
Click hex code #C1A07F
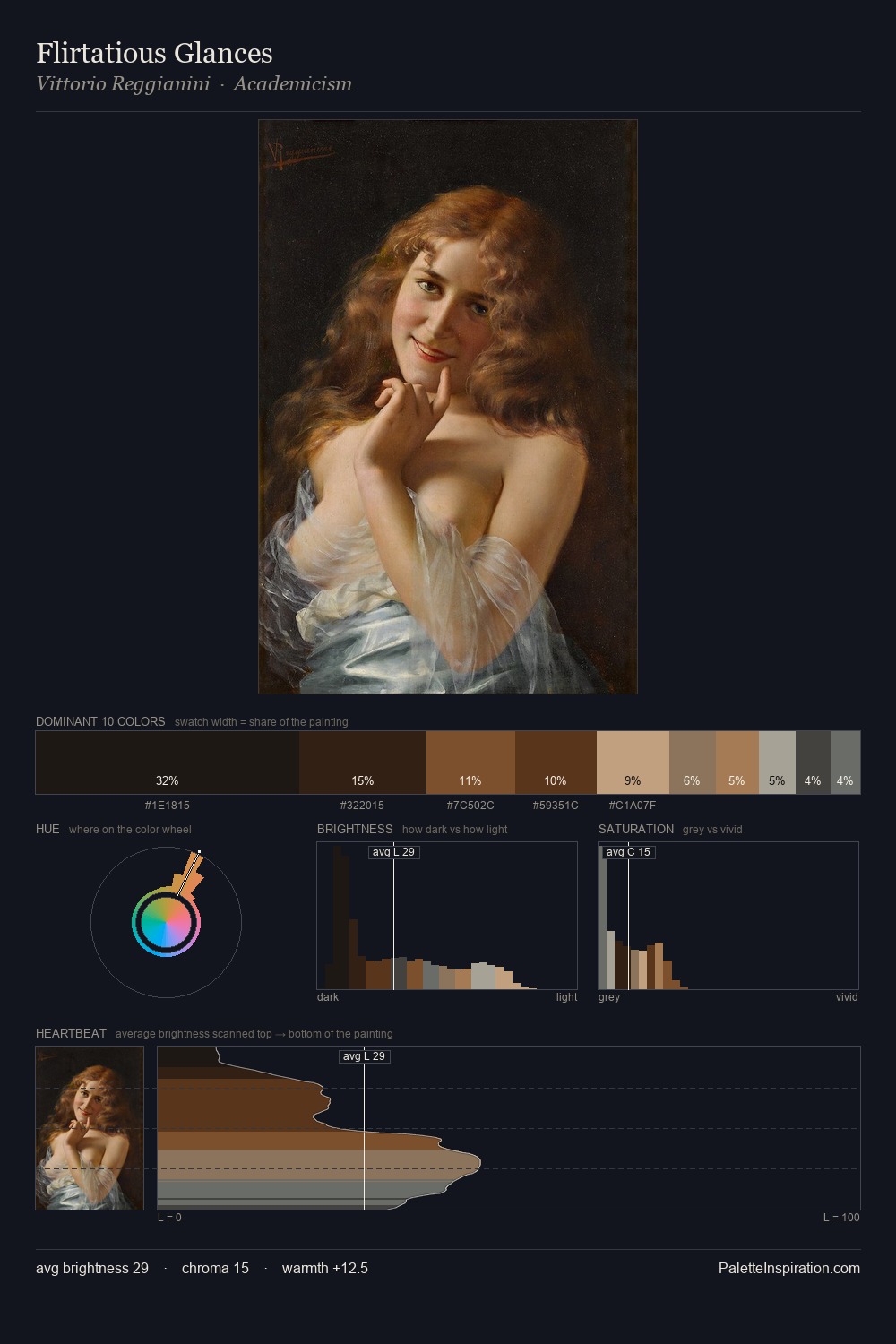coord(633,806)
